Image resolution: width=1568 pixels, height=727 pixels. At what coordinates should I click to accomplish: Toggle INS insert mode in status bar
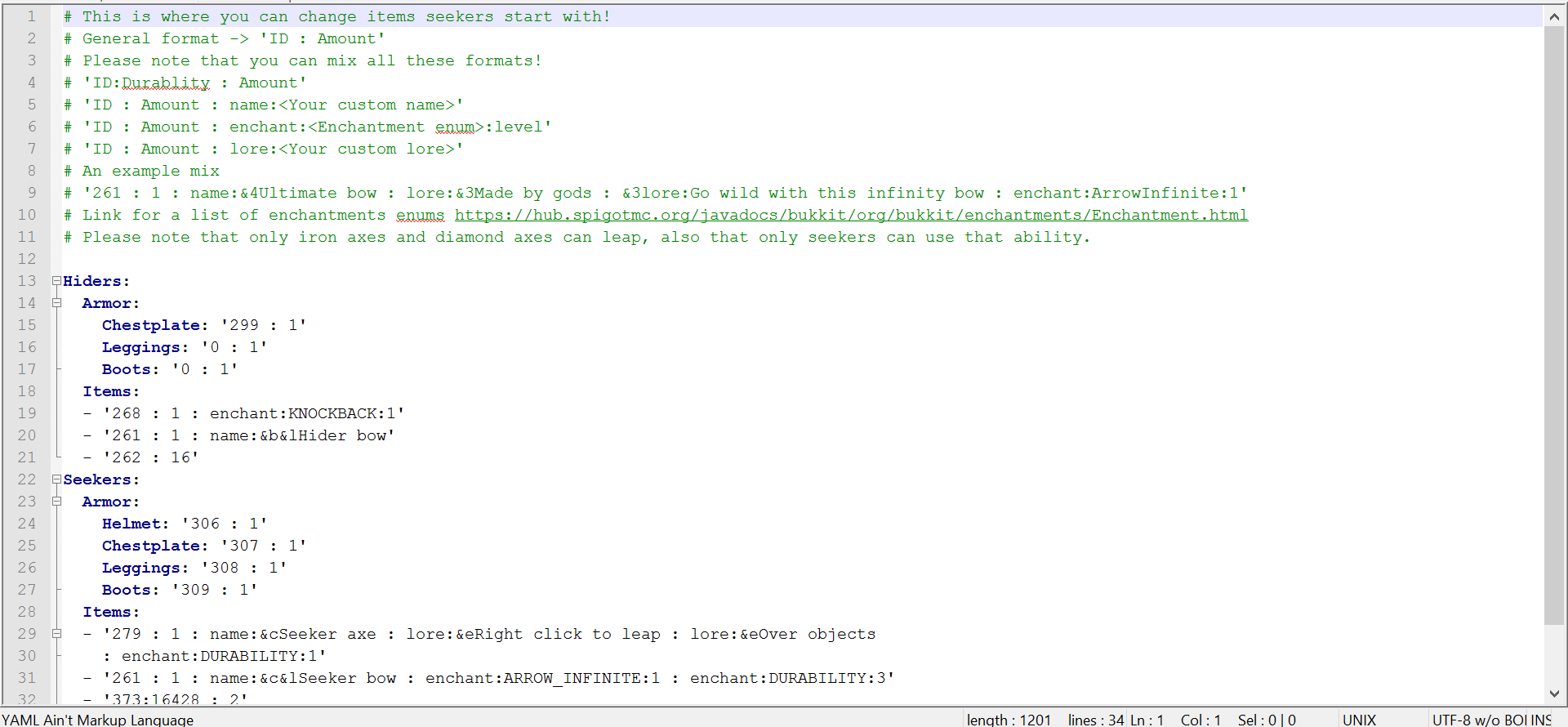[1542, 720]
